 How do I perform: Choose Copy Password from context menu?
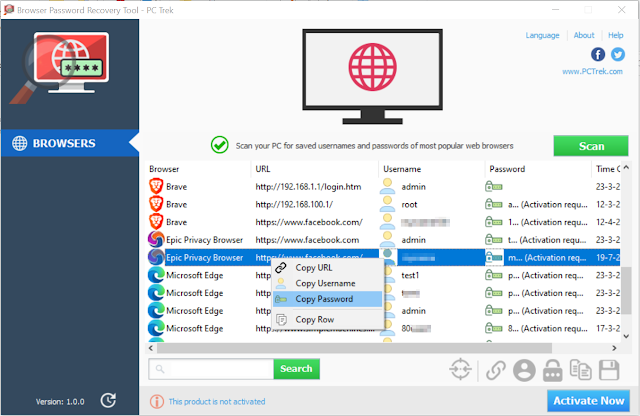pyautogui.click(x=328, y=299)
